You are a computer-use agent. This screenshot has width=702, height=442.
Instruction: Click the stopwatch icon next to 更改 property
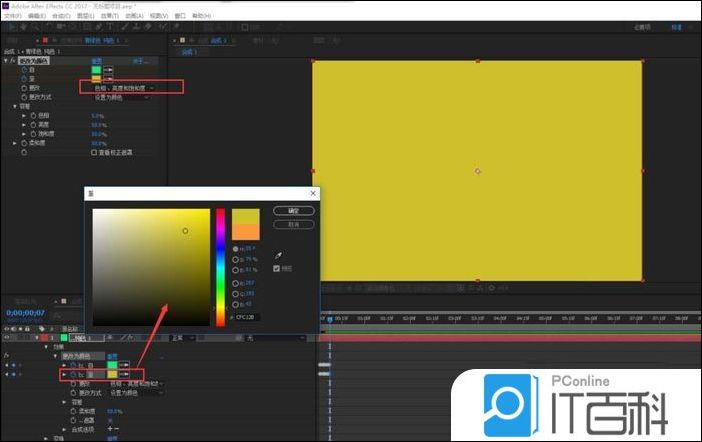23,88
